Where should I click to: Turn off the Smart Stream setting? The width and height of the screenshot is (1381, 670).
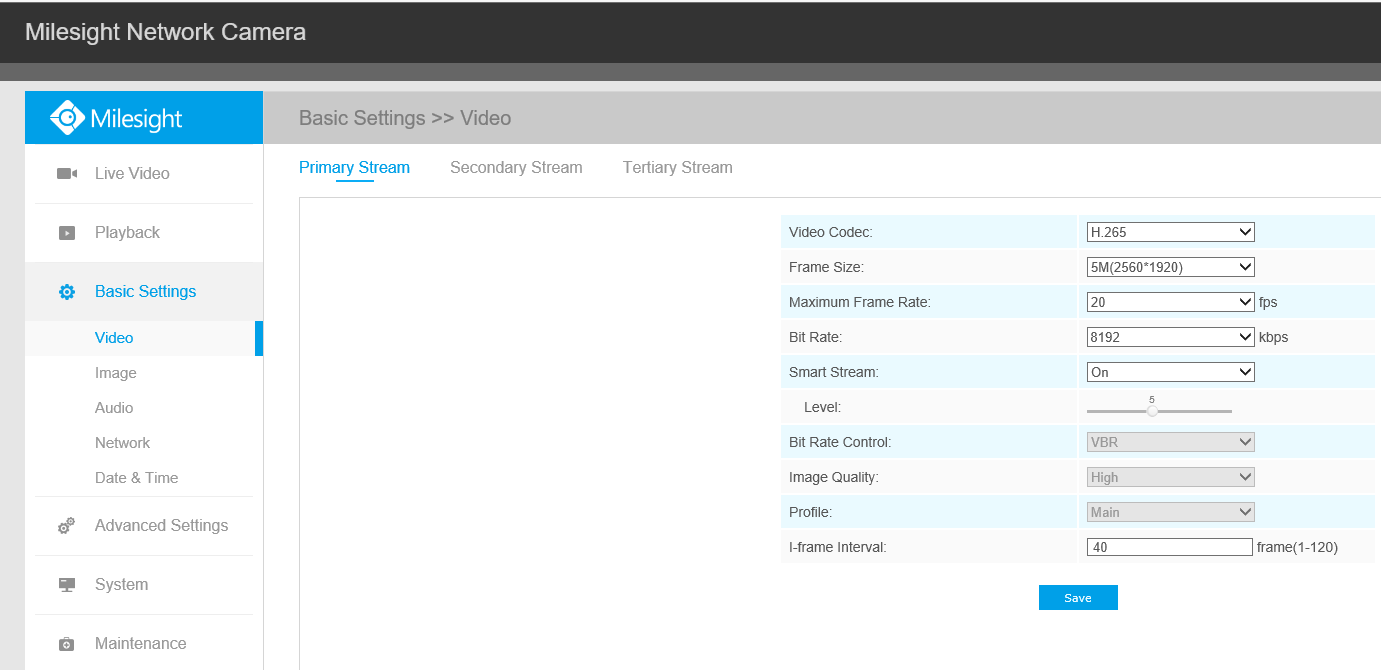pyautogui.click(x=1169, y=371)
